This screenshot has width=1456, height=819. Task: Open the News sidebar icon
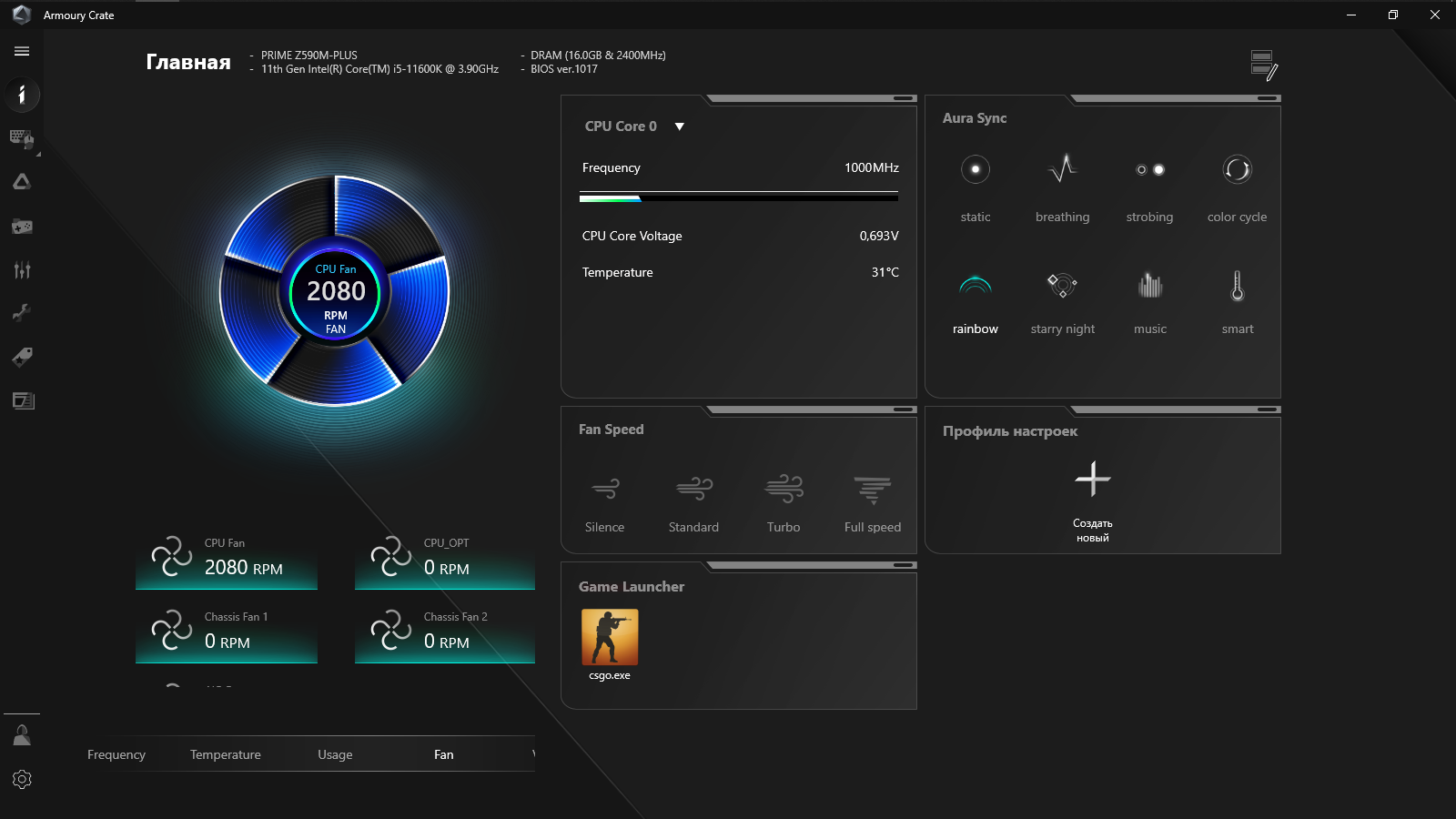23,400
